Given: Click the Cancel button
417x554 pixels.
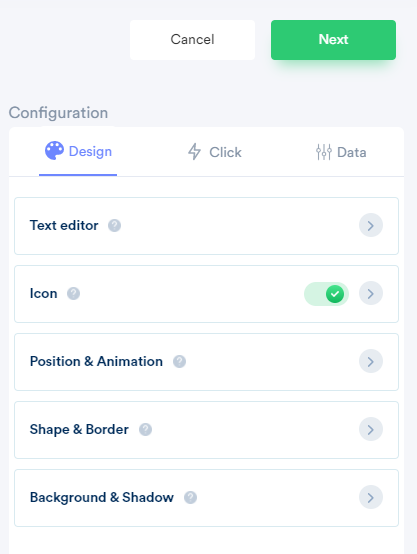Looking at the screenshot, I should pos(192,40).
